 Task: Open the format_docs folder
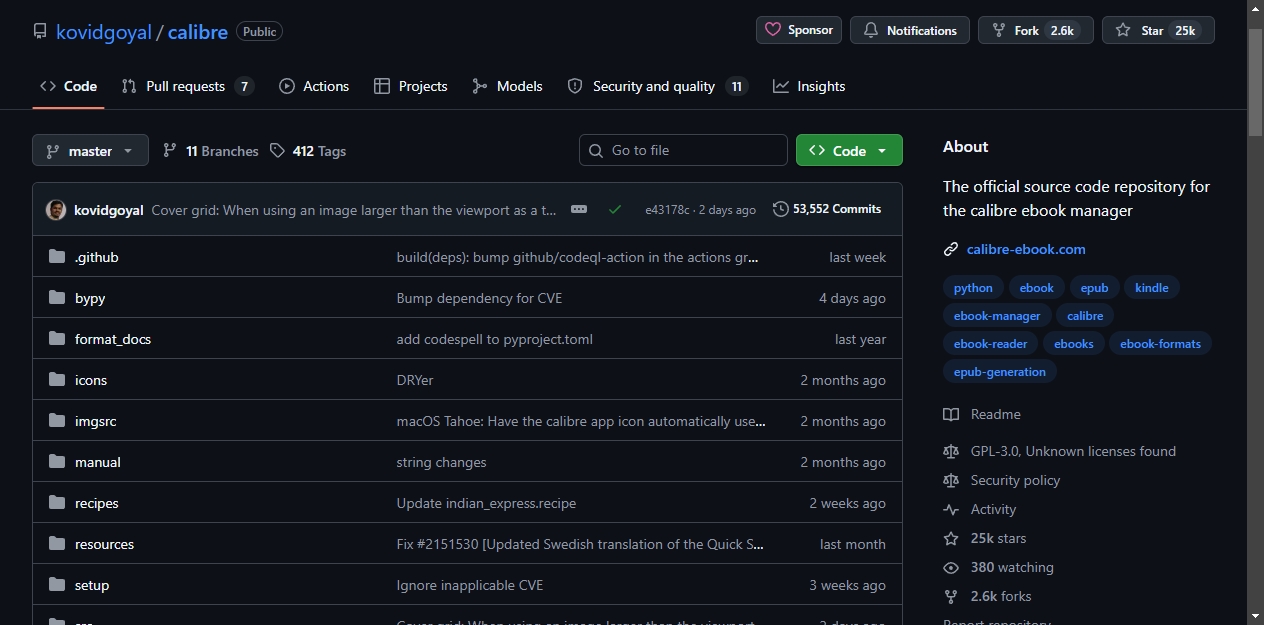(x=113, y=339)
